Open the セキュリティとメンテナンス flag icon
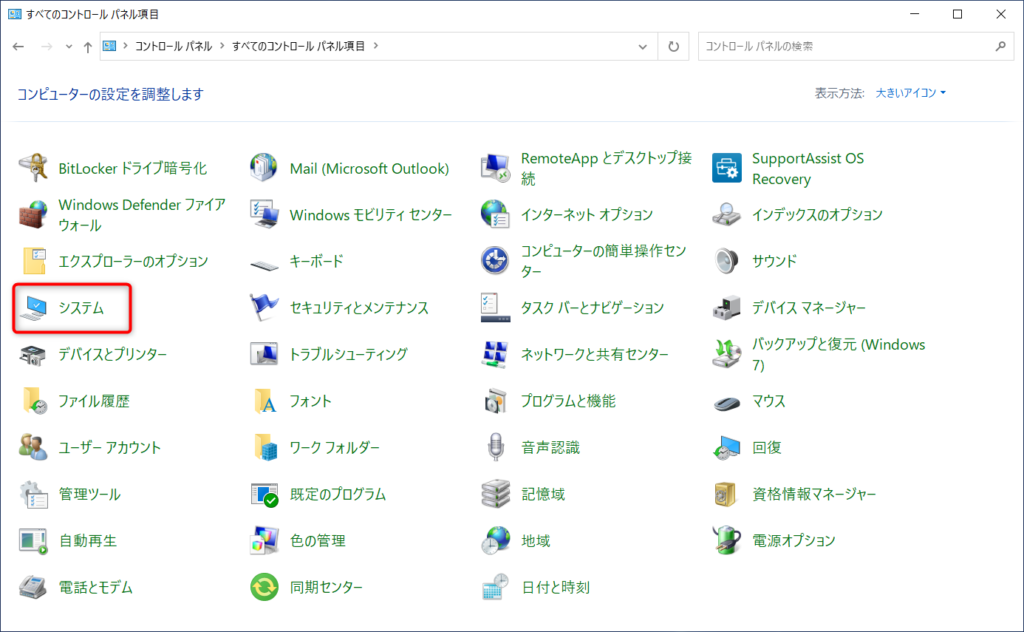This screenshot has width=1024, height=632. (264, 308)
